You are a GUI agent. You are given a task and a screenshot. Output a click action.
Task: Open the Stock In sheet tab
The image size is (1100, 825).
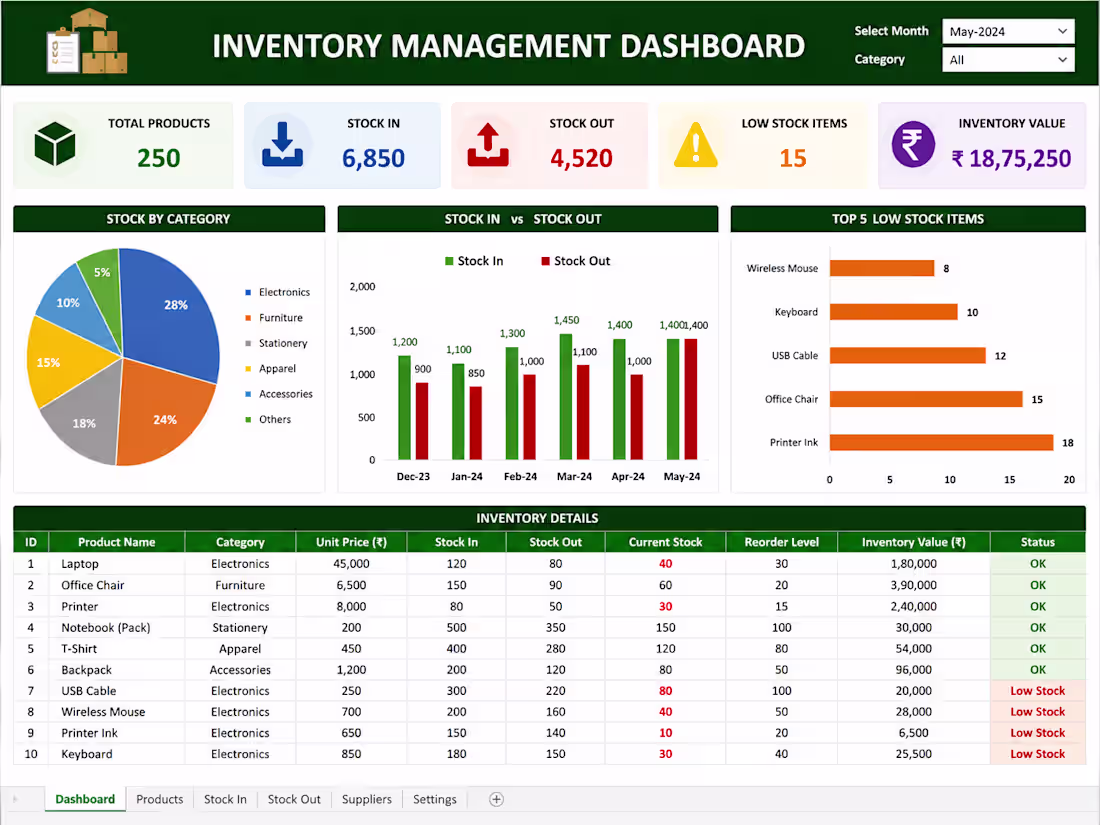click(225, 799)
